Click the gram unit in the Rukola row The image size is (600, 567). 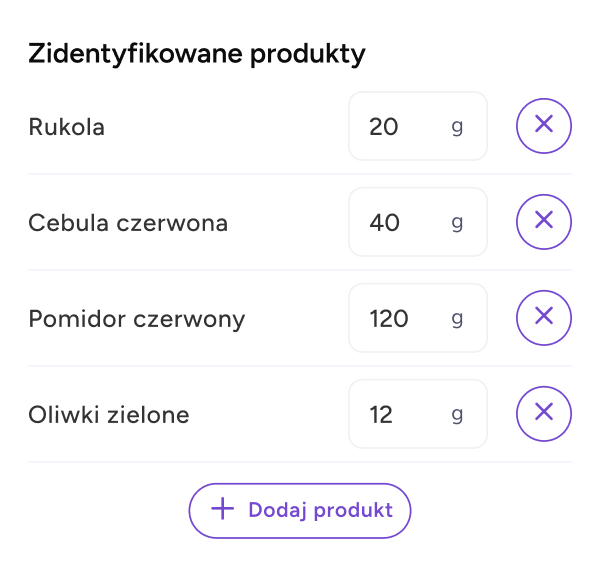point(457,127)
